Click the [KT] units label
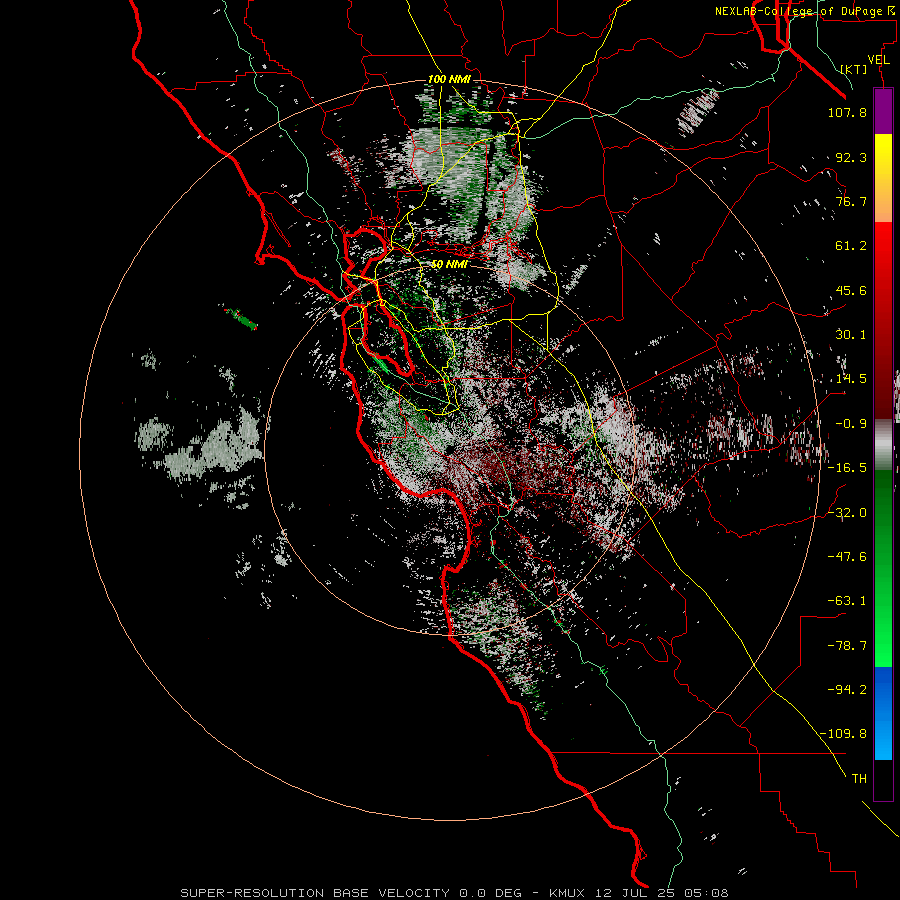 click(854, 69)
